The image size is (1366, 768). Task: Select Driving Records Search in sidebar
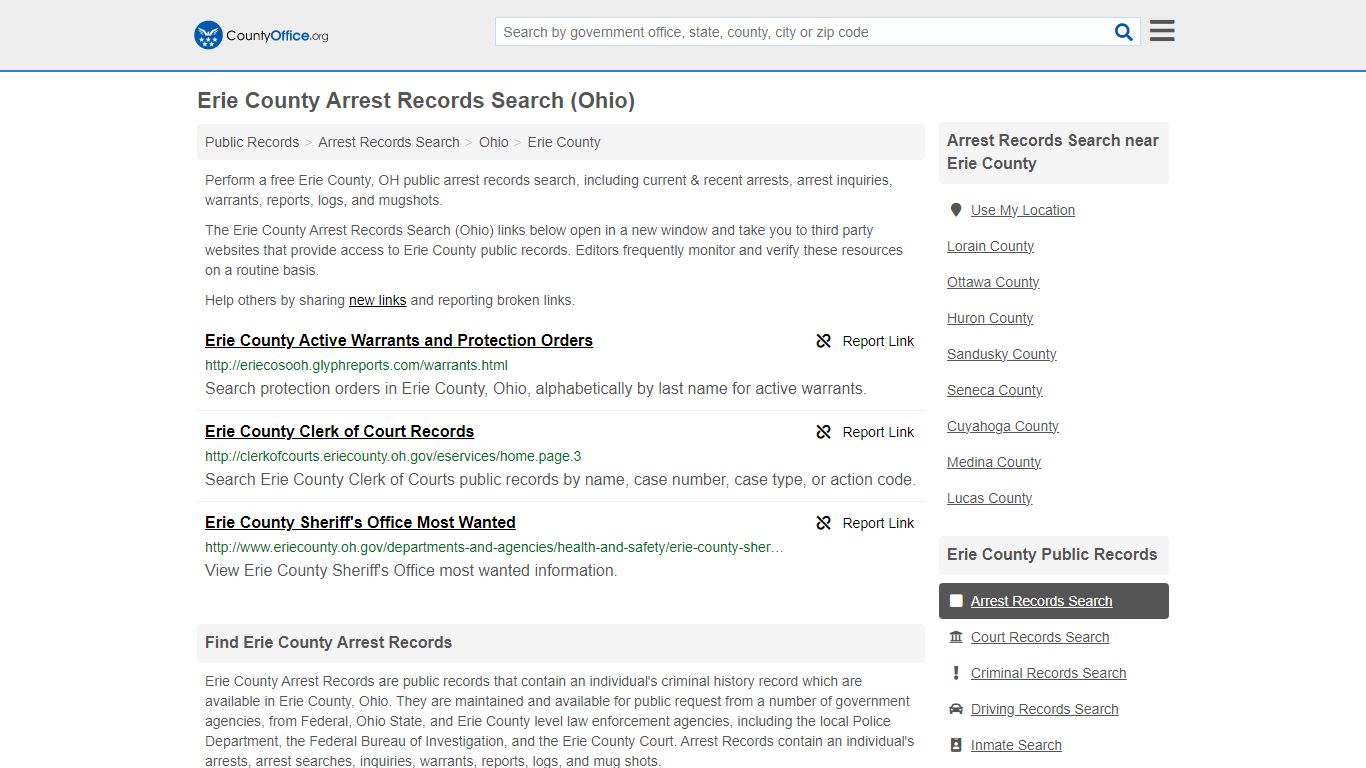[x=1044, y=709]
